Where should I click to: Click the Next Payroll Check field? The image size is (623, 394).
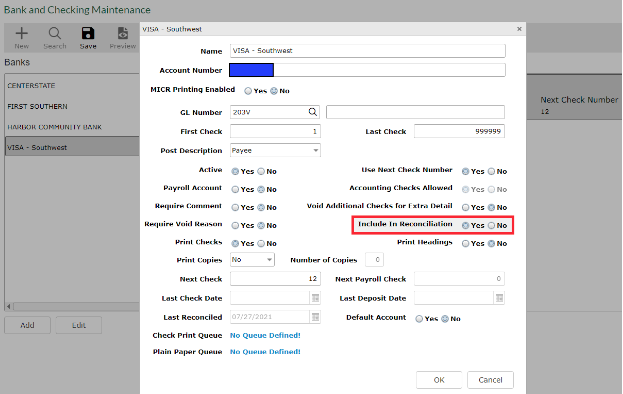coord(459,279)
